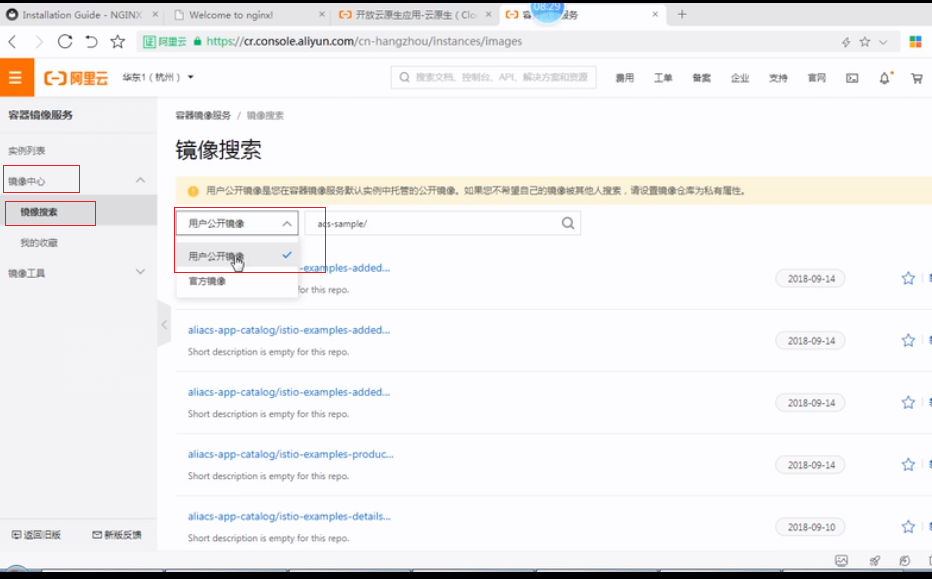Collapse the left sidebar panel handle

pyautogui.click(x=164, y=324)
